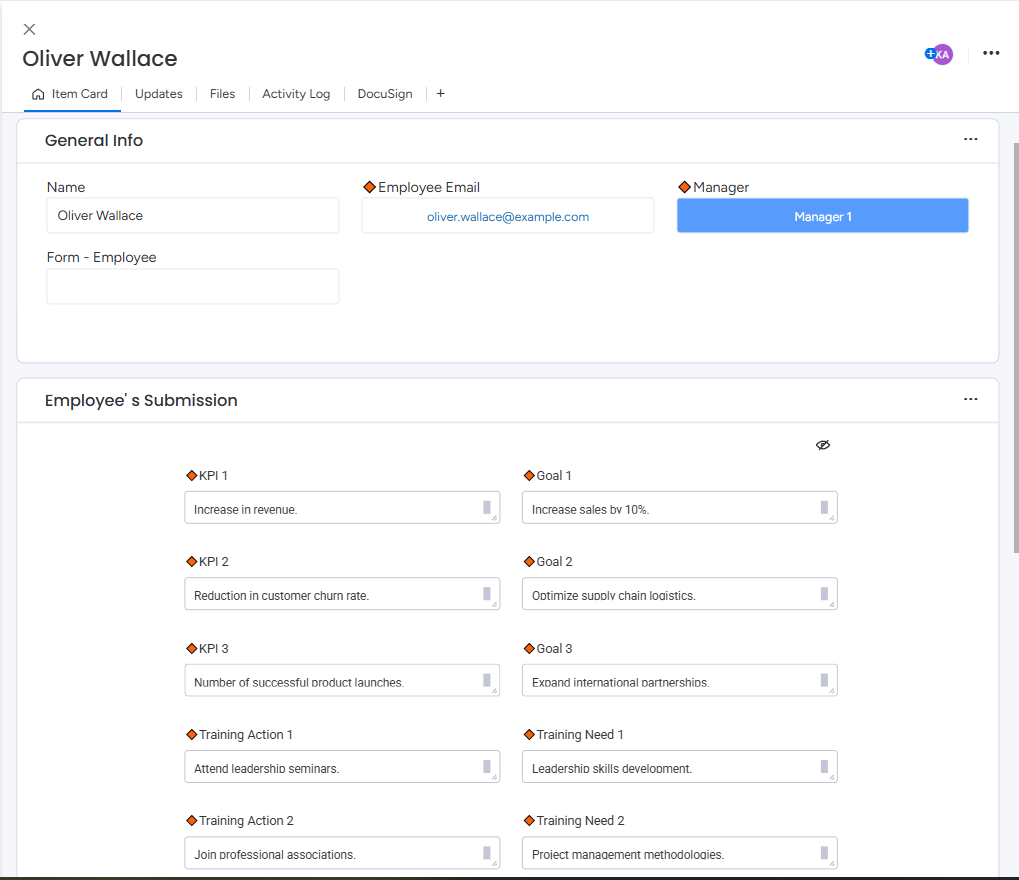Open the Manager 1 status dropdown
The width and height of the screenshot is (1019, 880).
pos(823,216)
